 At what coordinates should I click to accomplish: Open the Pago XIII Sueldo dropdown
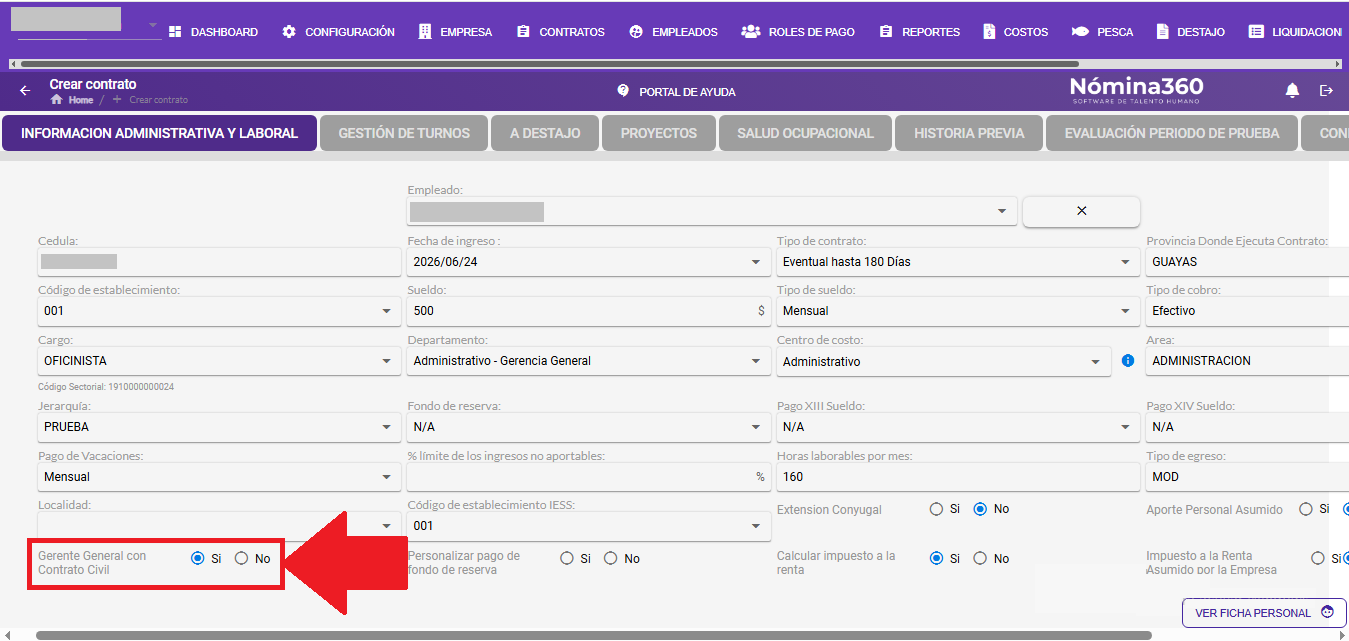[958, 427]
